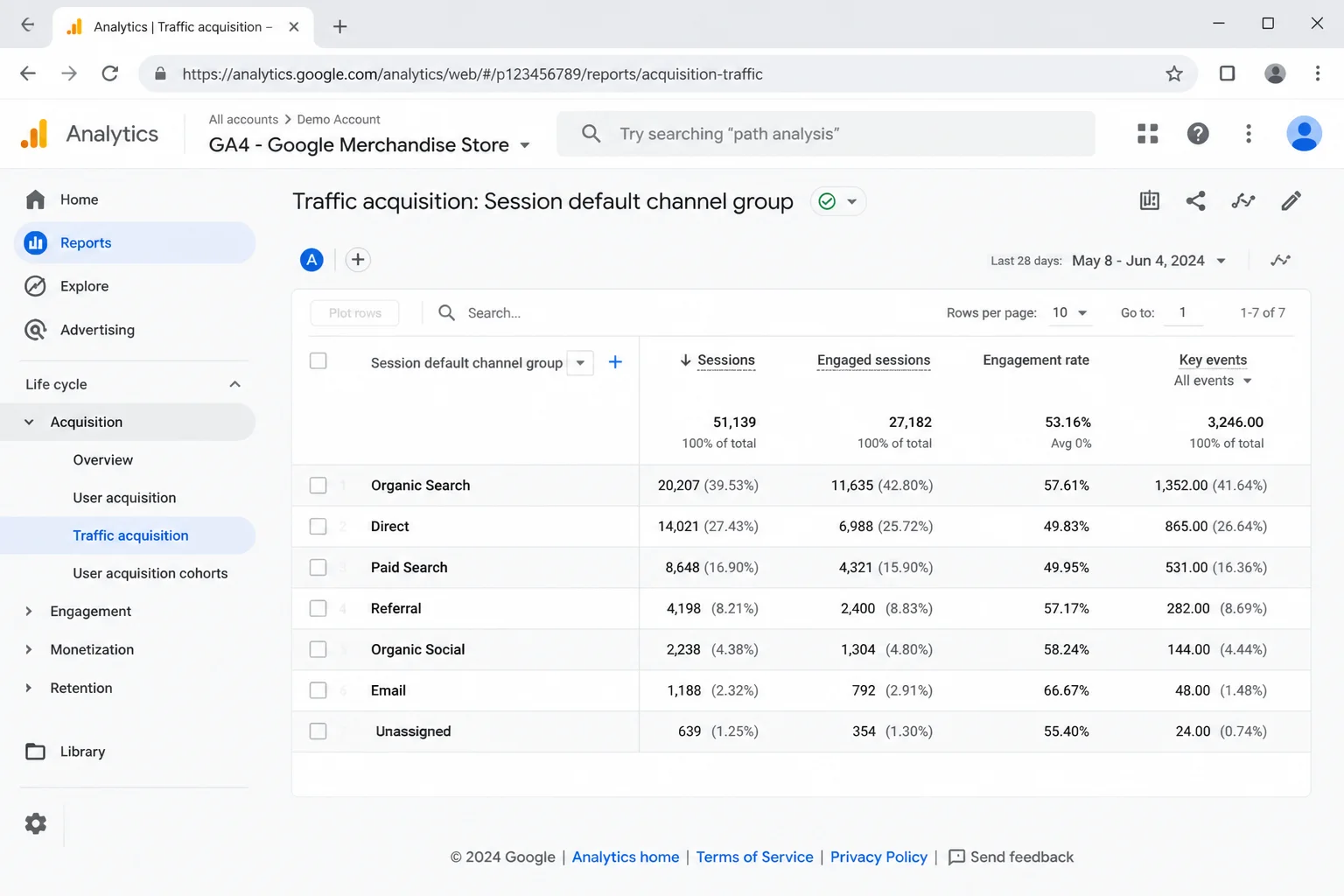Open the Library folder icon
The height and width of the screenshot is (896, 1344).
[x=35, y=752]
